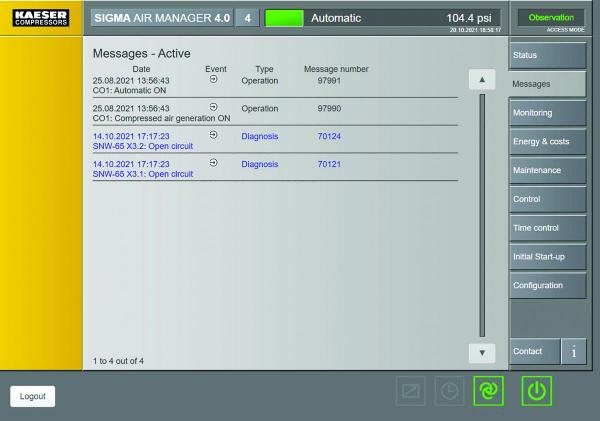Open the info 'i' button beside Contact
Screen dimensions: 600x421
click(574, 351)
